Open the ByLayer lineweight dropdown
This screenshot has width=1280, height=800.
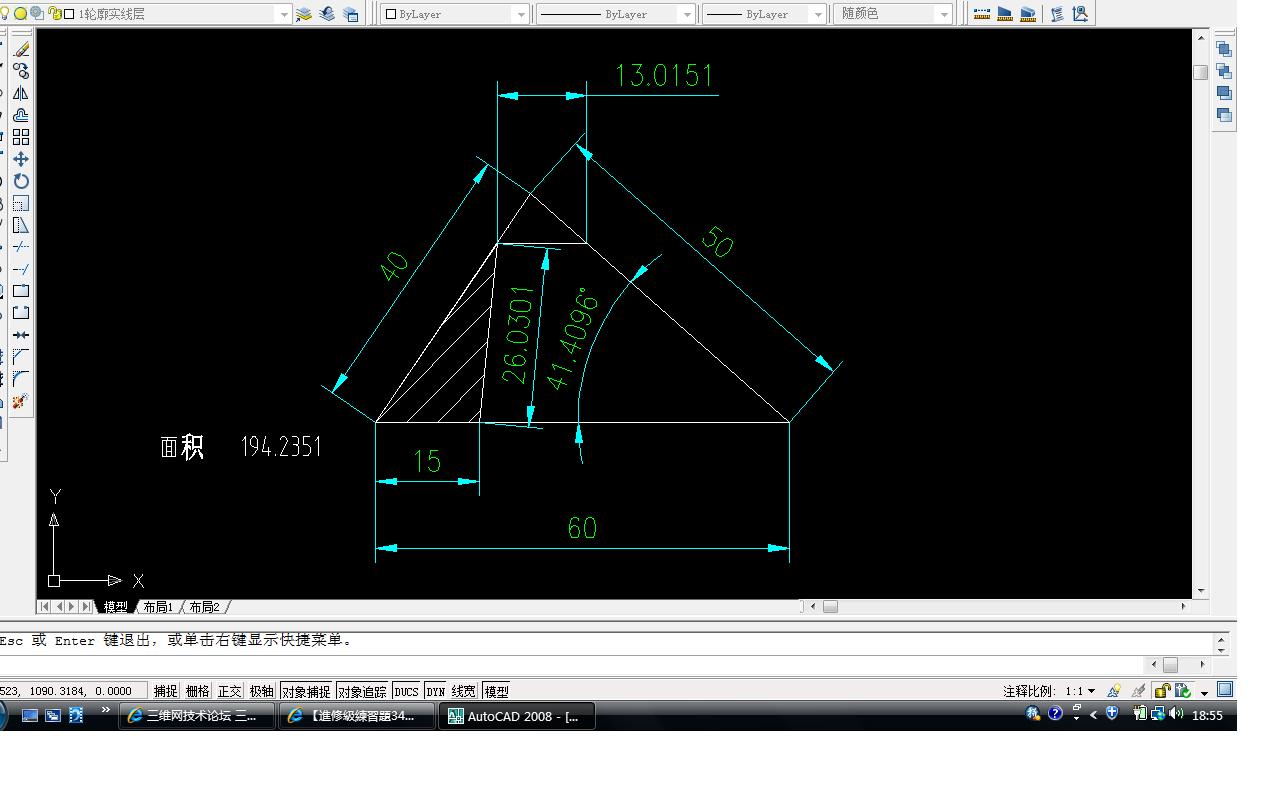(x=819, y=14)
